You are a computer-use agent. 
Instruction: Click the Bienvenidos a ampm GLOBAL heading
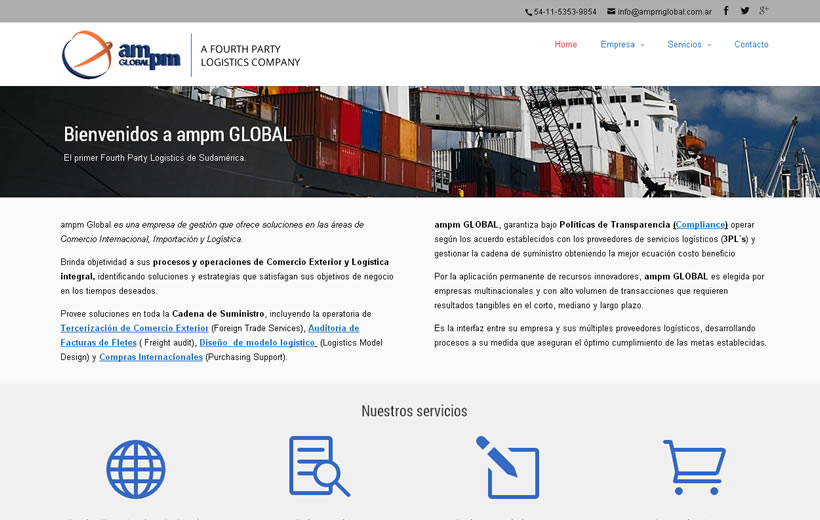coord(177,134)
